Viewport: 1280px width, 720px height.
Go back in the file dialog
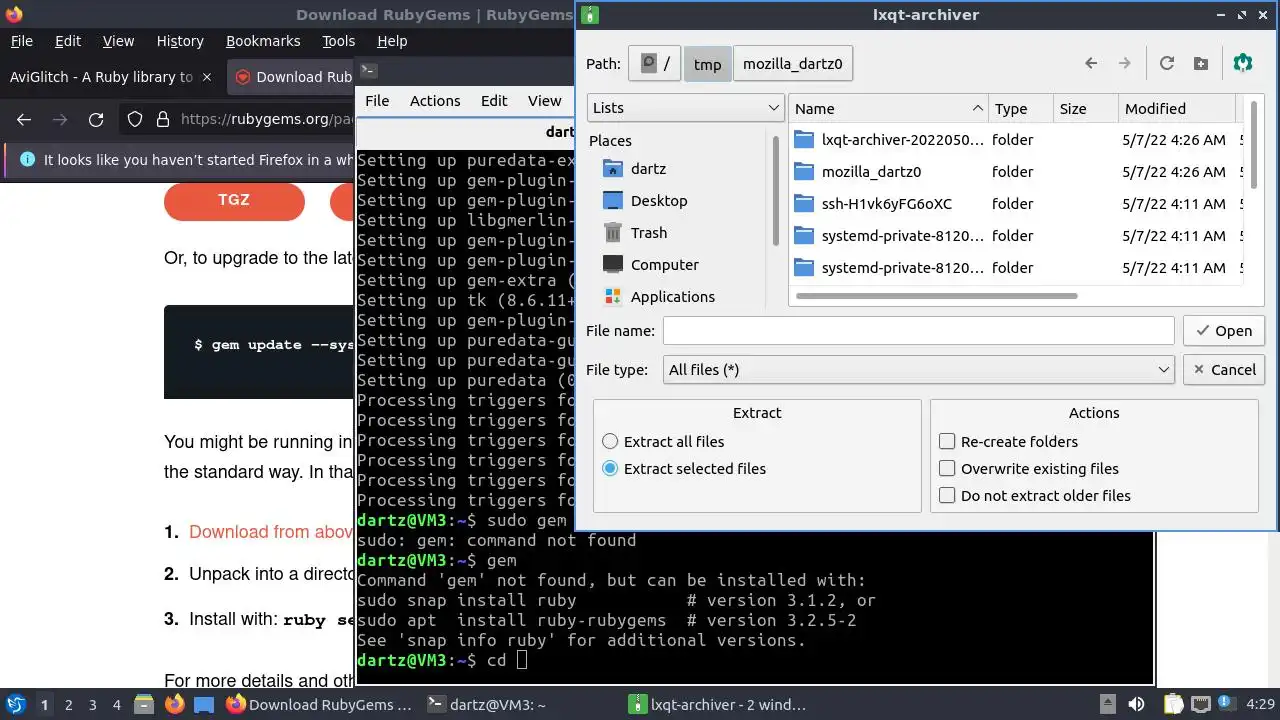[1091, 63]
